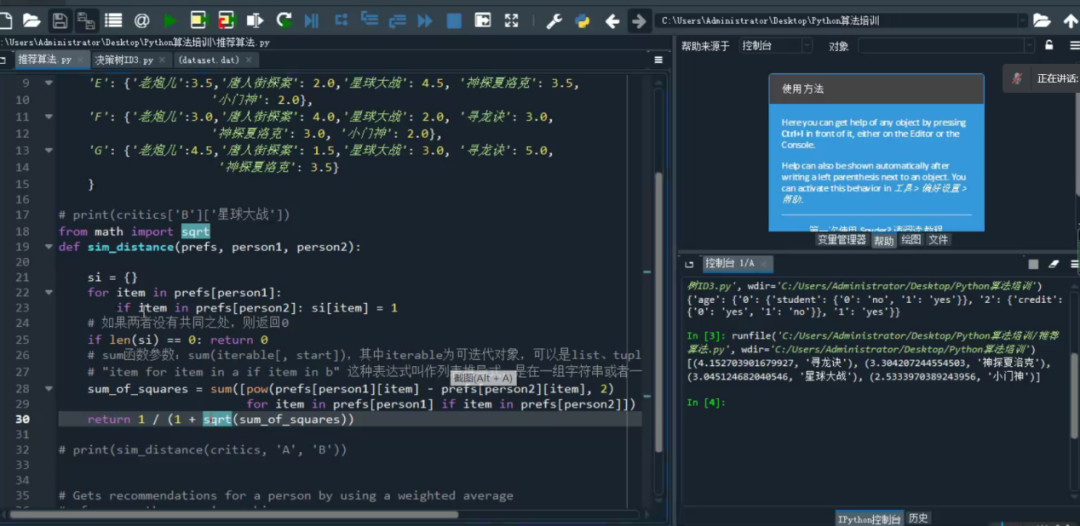Expand the working directory path dropdown
Screen dimensions: 1080x526
(1021, 20)
